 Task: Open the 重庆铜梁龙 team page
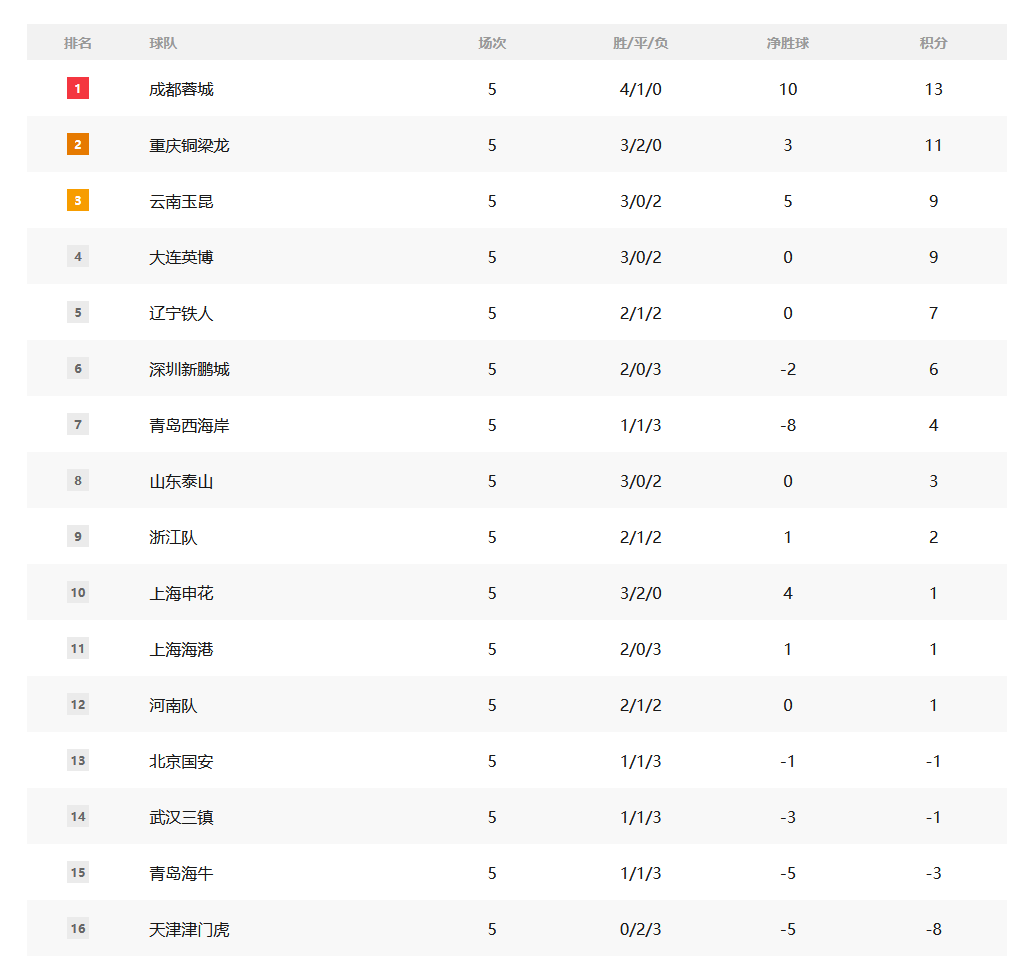click(189, 145)
